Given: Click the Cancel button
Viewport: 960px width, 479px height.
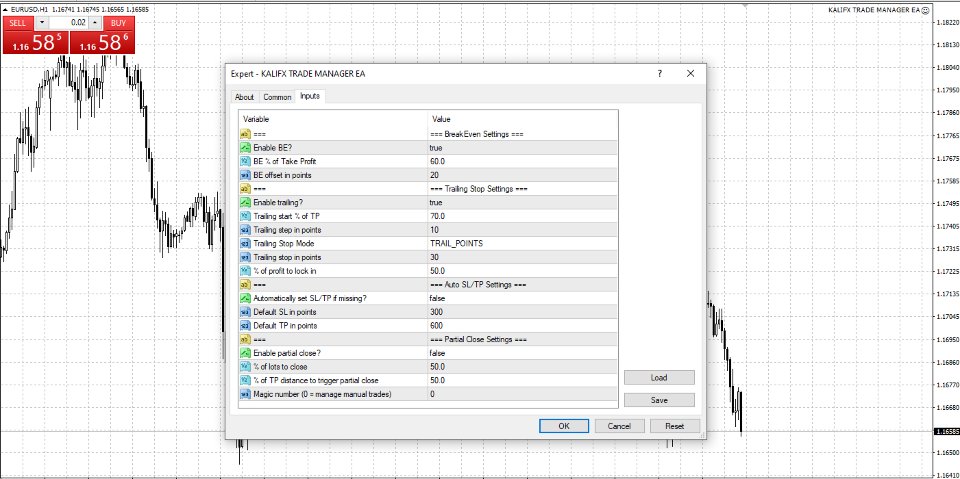Looking at the screenshot, I should pyautogui.click(x=620, y=426).
